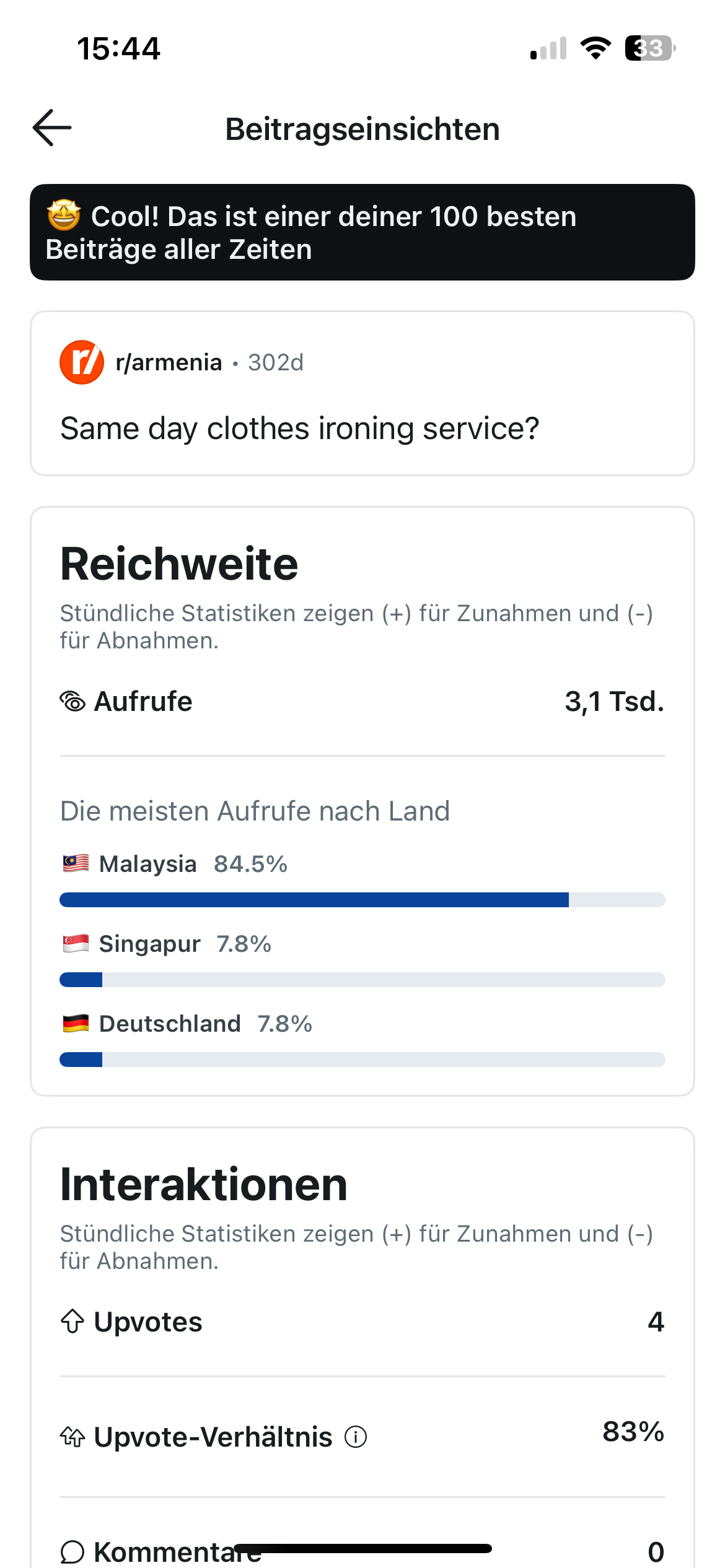
Task: Tap the battery indicator in the status bar
Action: [x=650, y=48]
